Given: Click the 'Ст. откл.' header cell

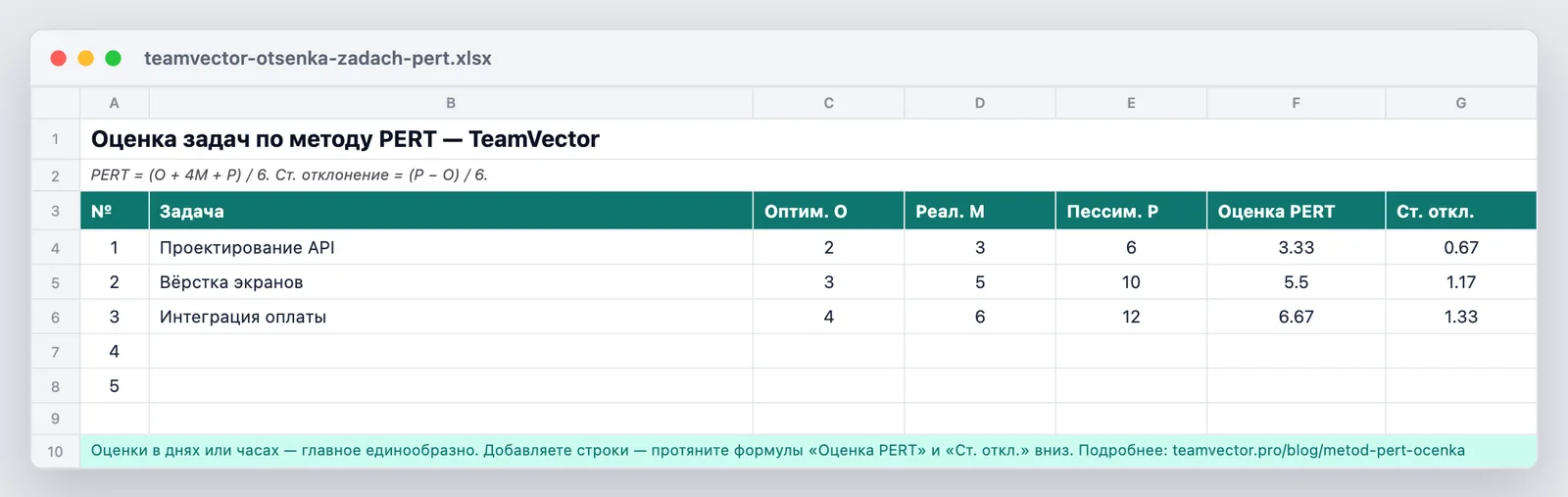Looking at the screenshot, I should tap(1461, 211).
